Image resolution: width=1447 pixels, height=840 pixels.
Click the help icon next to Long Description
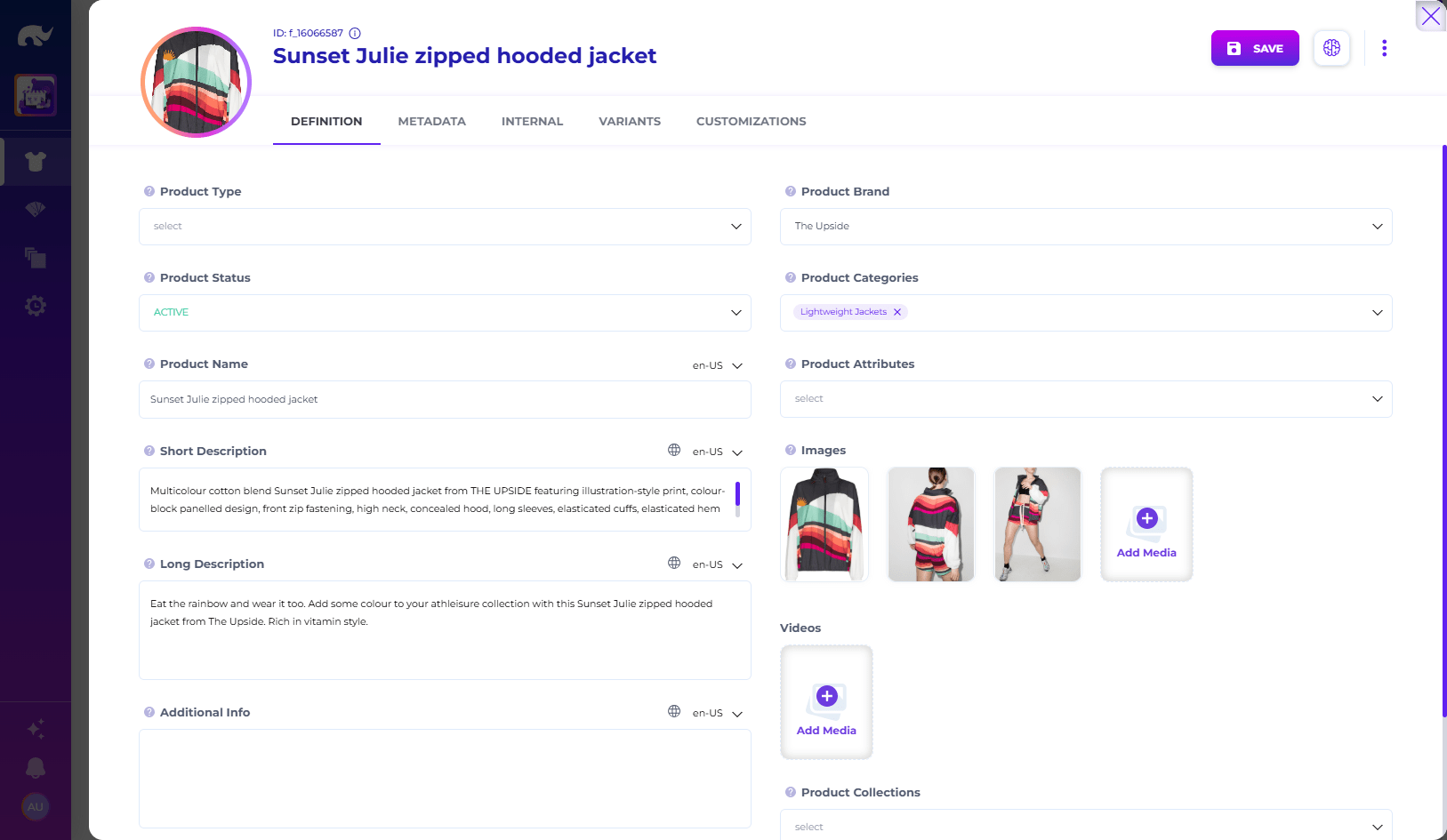click(x=149, y=564)
